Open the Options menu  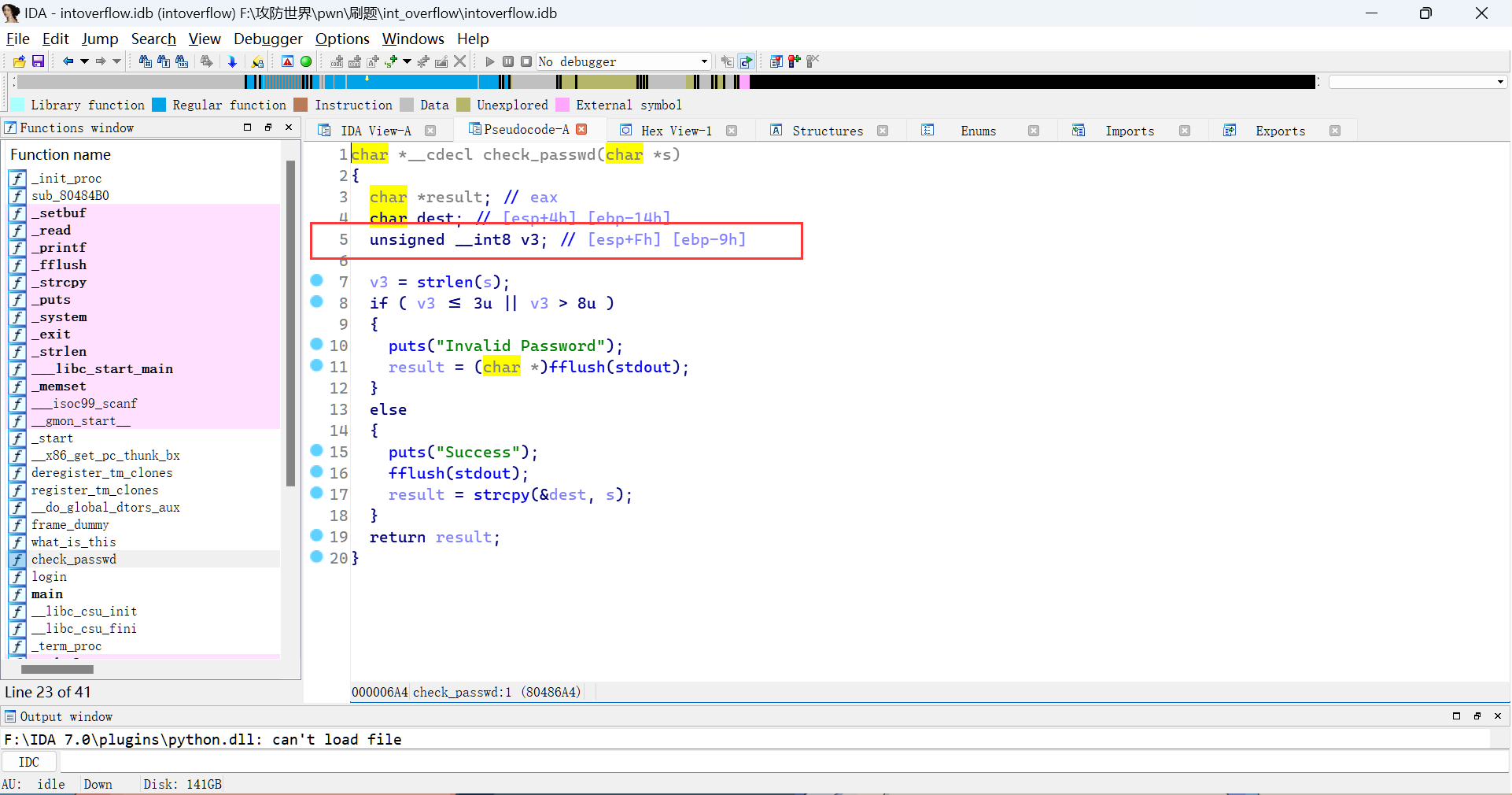coord(342,39)
